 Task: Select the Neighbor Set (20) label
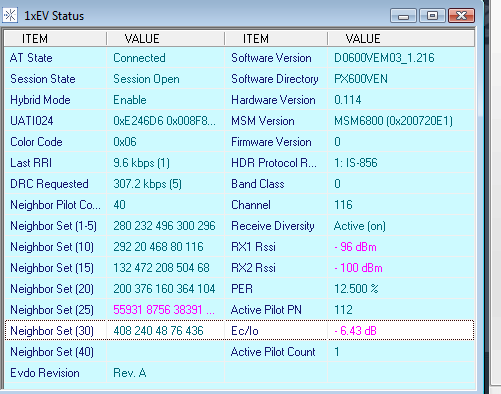(x=52, y=289)
